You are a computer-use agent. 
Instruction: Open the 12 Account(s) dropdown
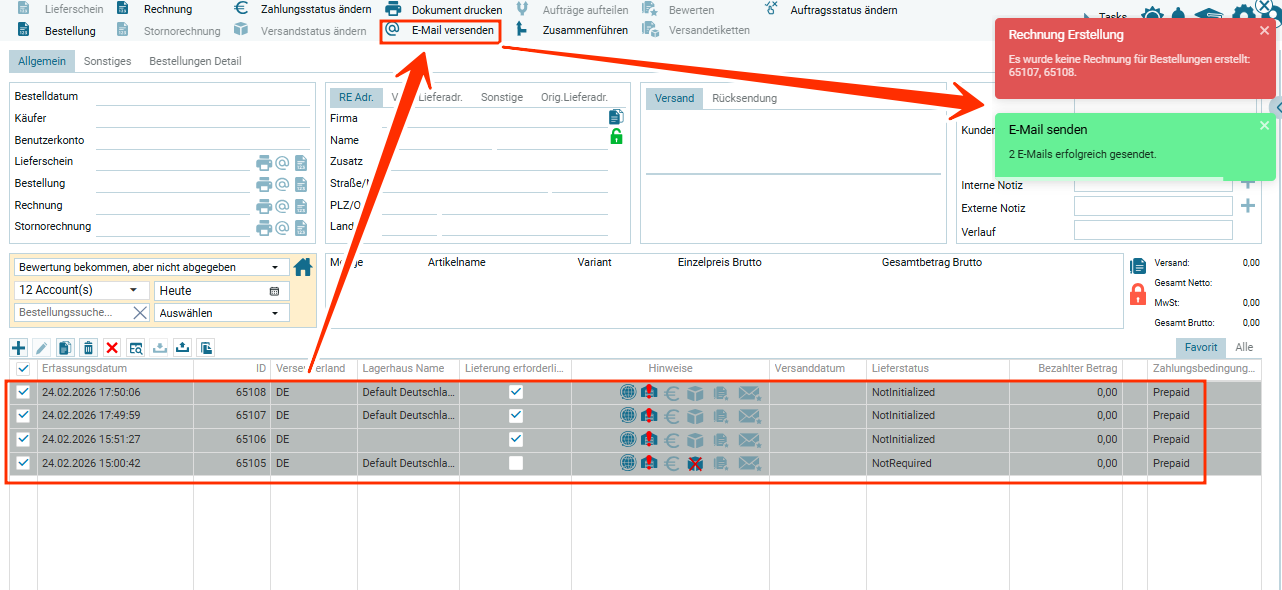pos(80,290)
